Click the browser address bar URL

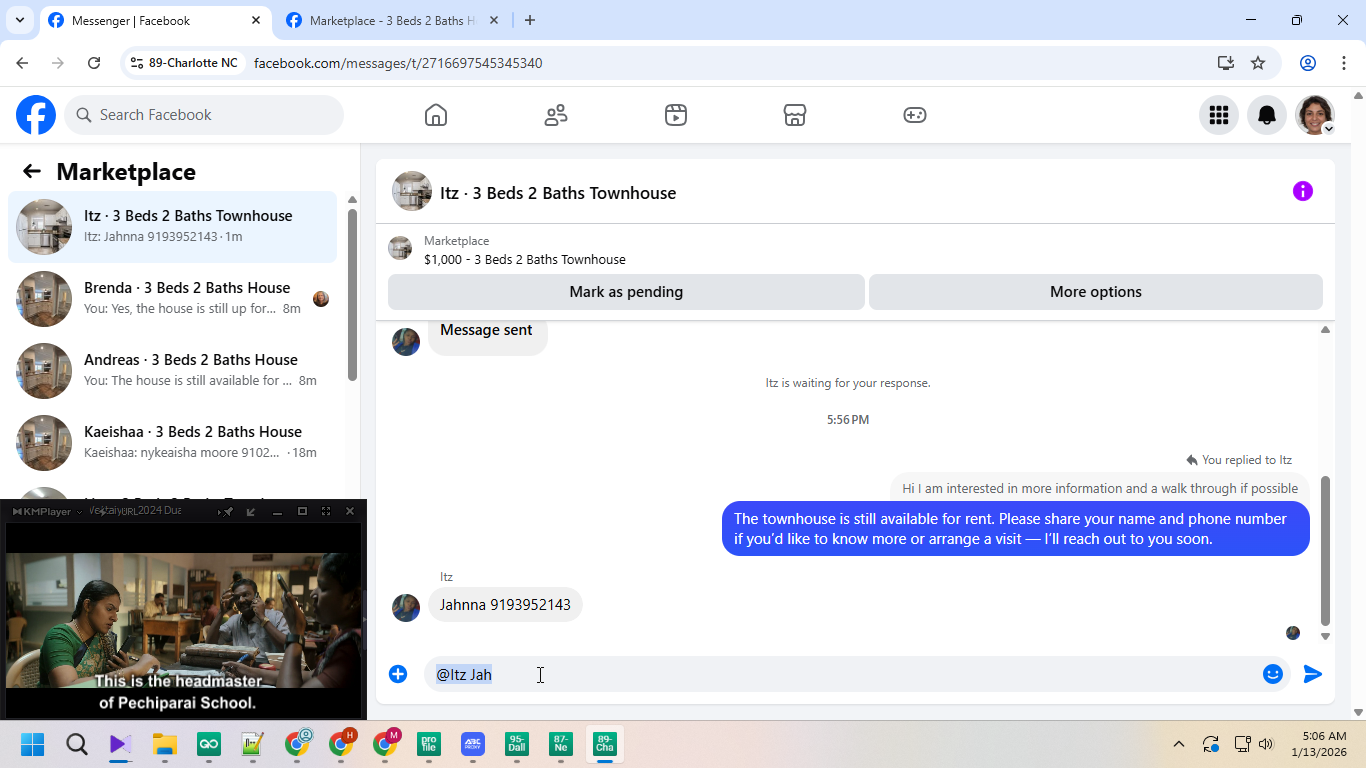[x=398, y=63]
